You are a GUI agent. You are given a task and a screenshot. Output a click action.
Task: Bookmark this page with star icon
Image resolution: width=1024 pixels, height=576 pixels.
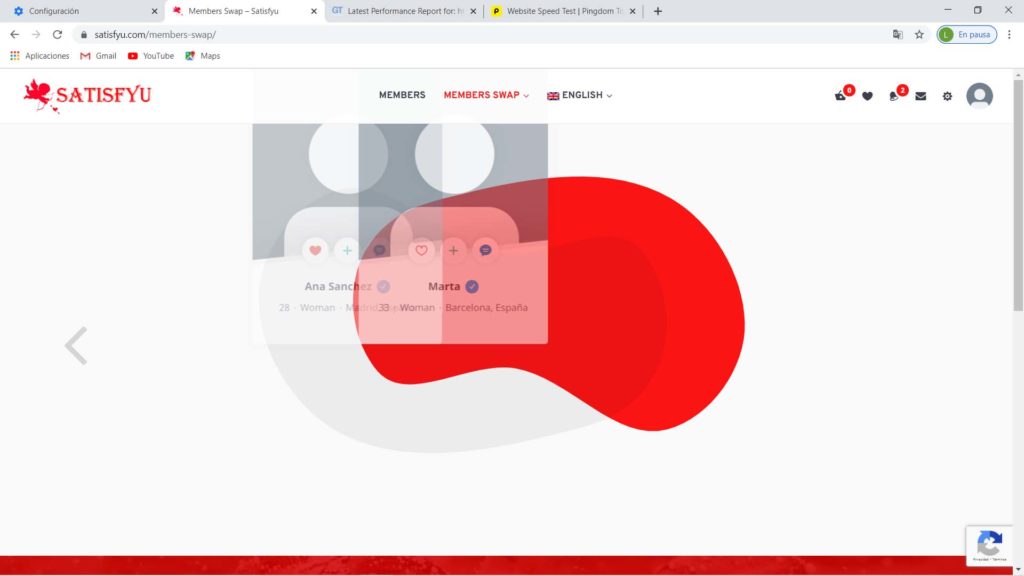coord(919,35)
